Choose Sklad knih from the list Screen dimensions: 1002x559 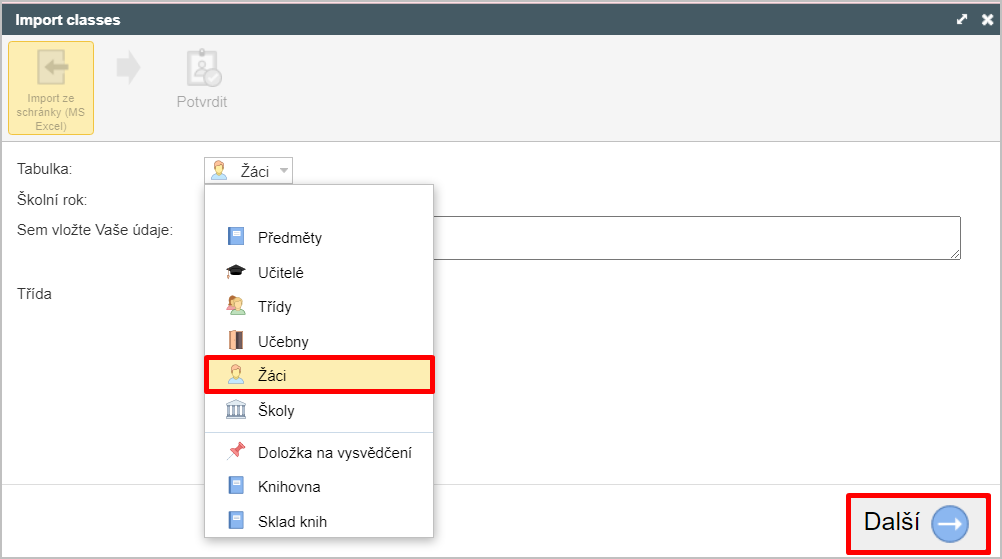pyautogui.click(x=319, y=521)
